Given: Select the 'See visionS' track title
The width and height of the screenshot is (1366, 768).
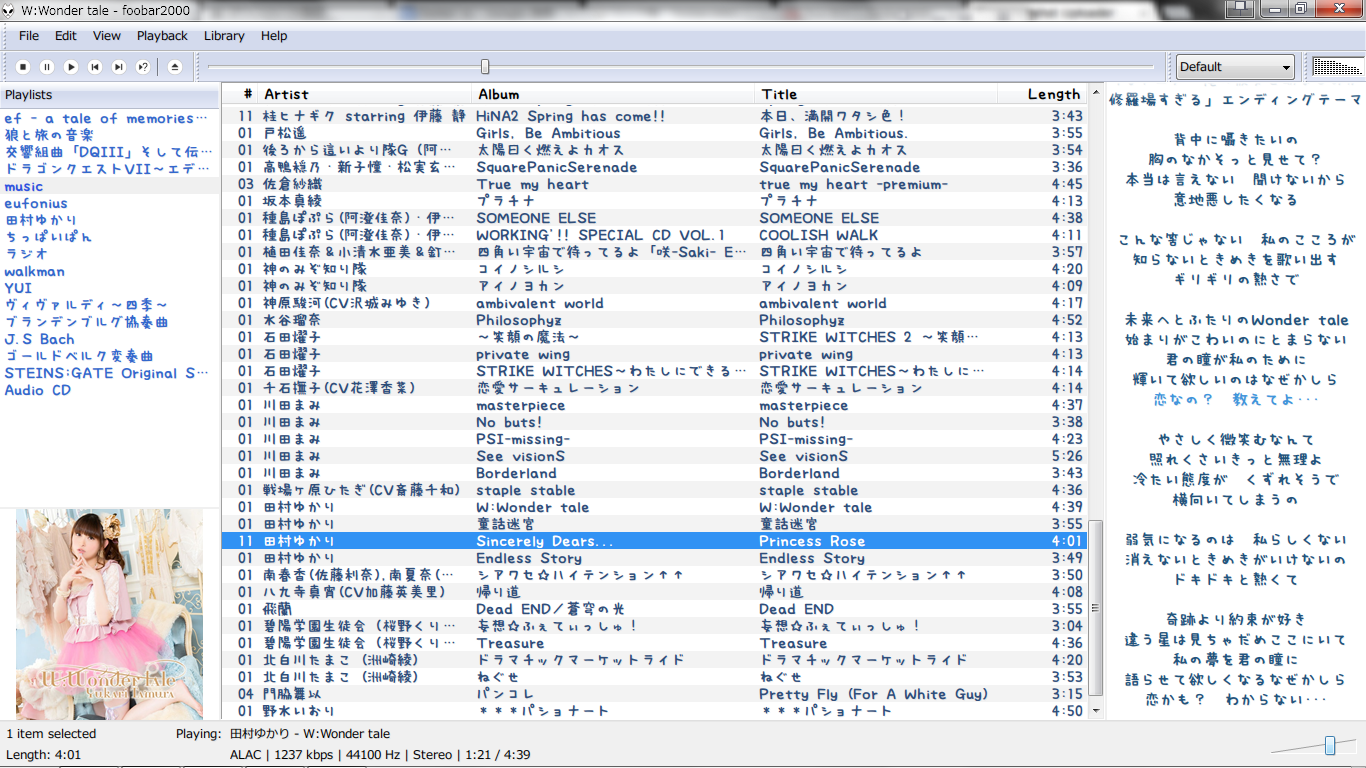Looking at the screenshot, I should tap(803, 456).
